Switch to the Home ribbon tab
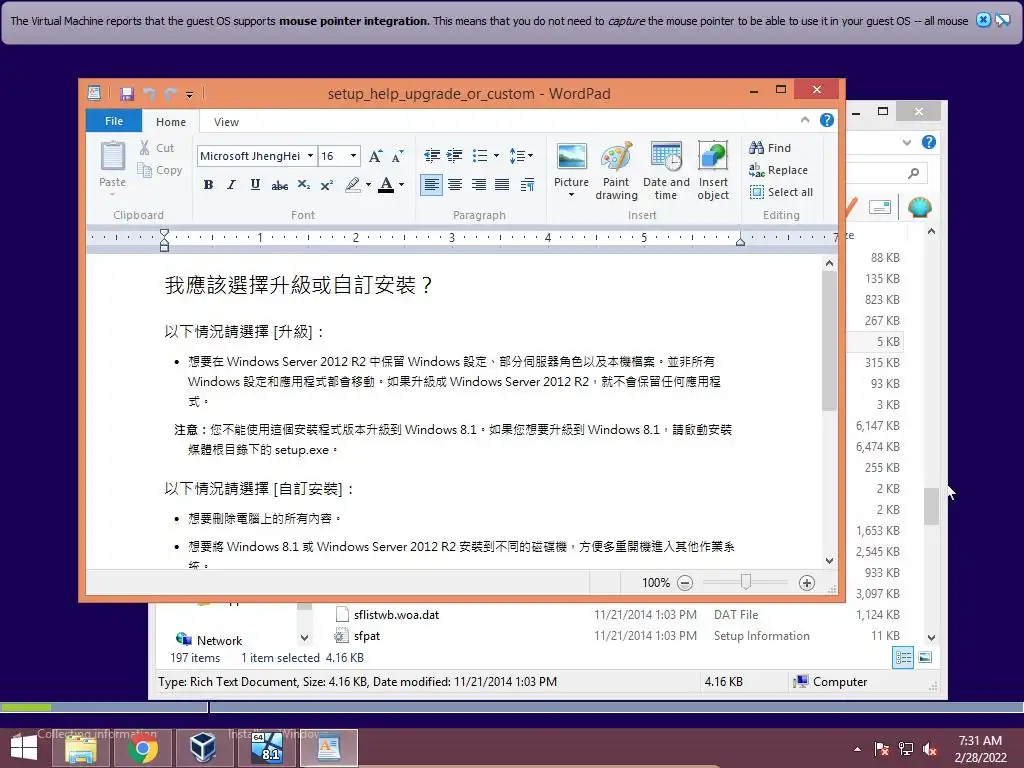 click(170, 122)
